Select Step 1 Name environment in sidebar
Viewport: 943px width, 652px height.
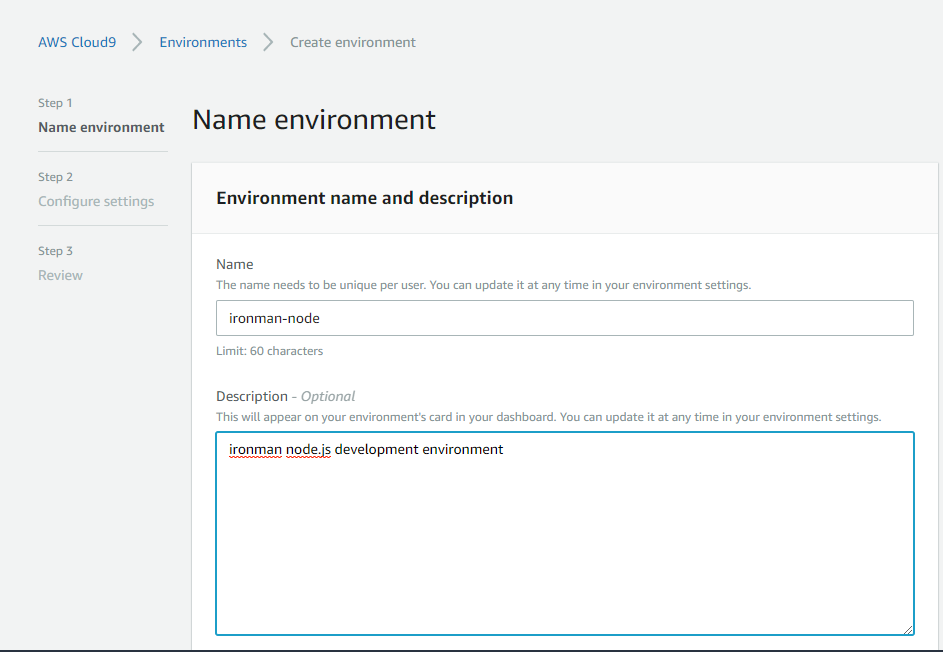[x=101, y=127]
